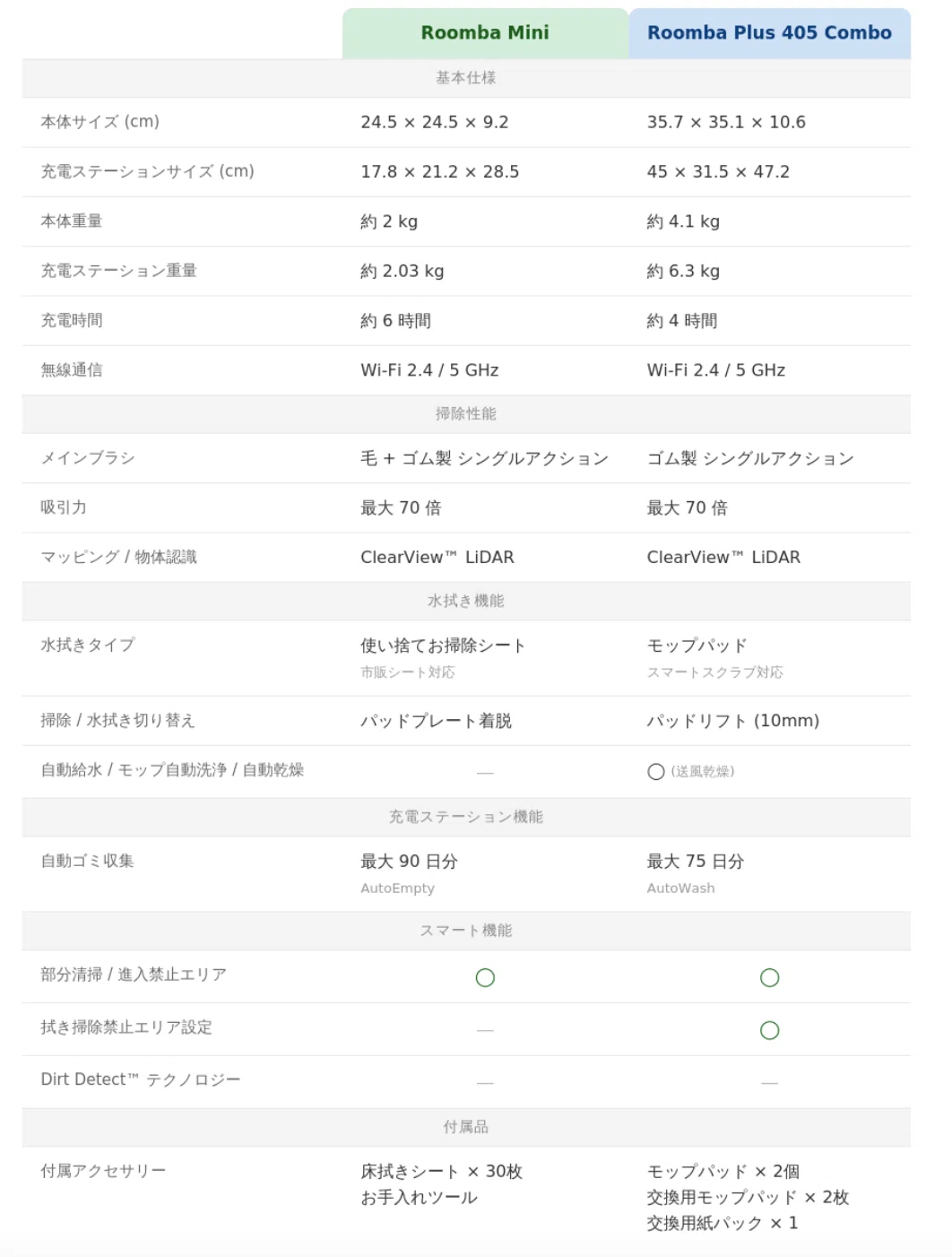Click Plus 405 Combo's circle for 拭き掃除禁止エリア設定
The image size is (952, 1257).
pyautogui.click(x=769, y=1030)
